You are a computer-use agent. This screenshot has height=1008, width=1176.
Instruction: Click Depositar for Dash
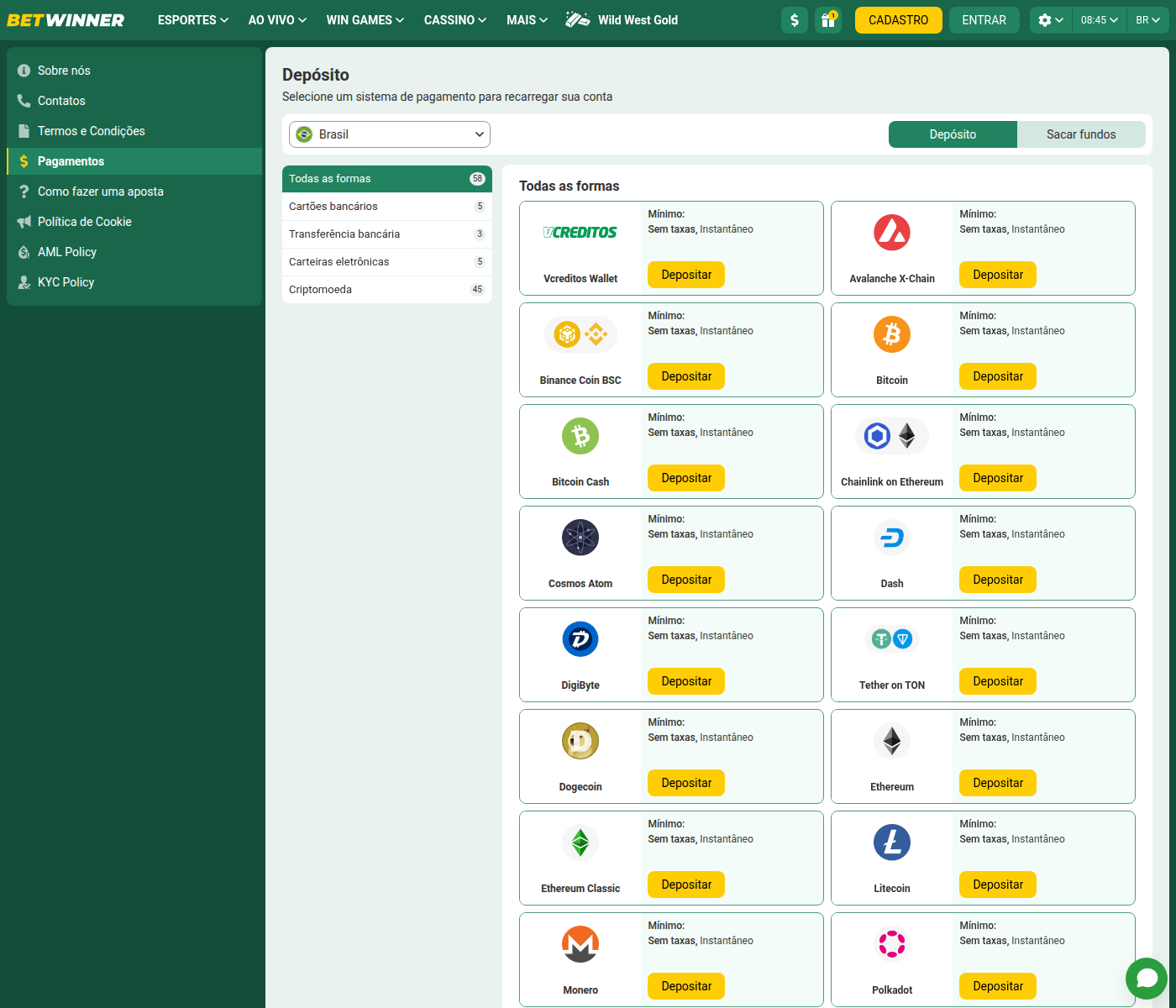[x=998, y=580]
